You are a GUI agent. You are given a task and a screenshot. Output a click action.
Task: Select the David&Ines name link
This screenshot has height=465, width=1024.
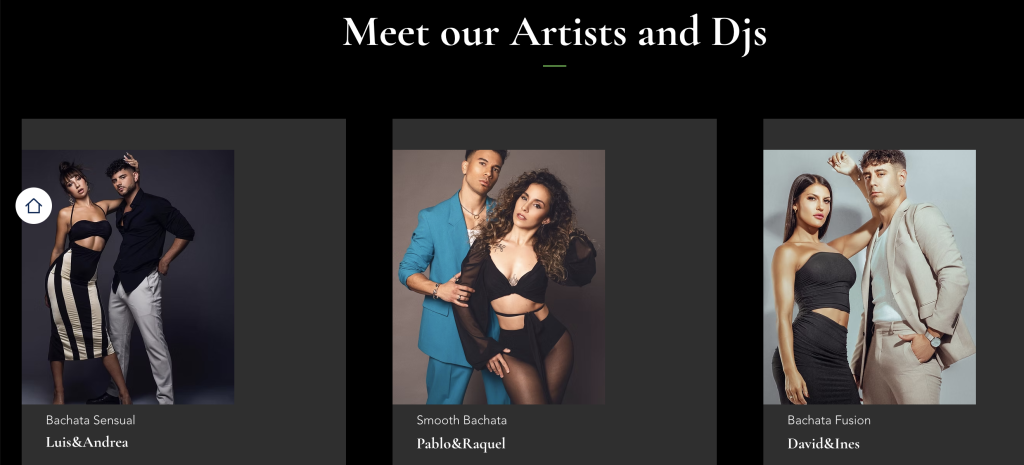824,443
